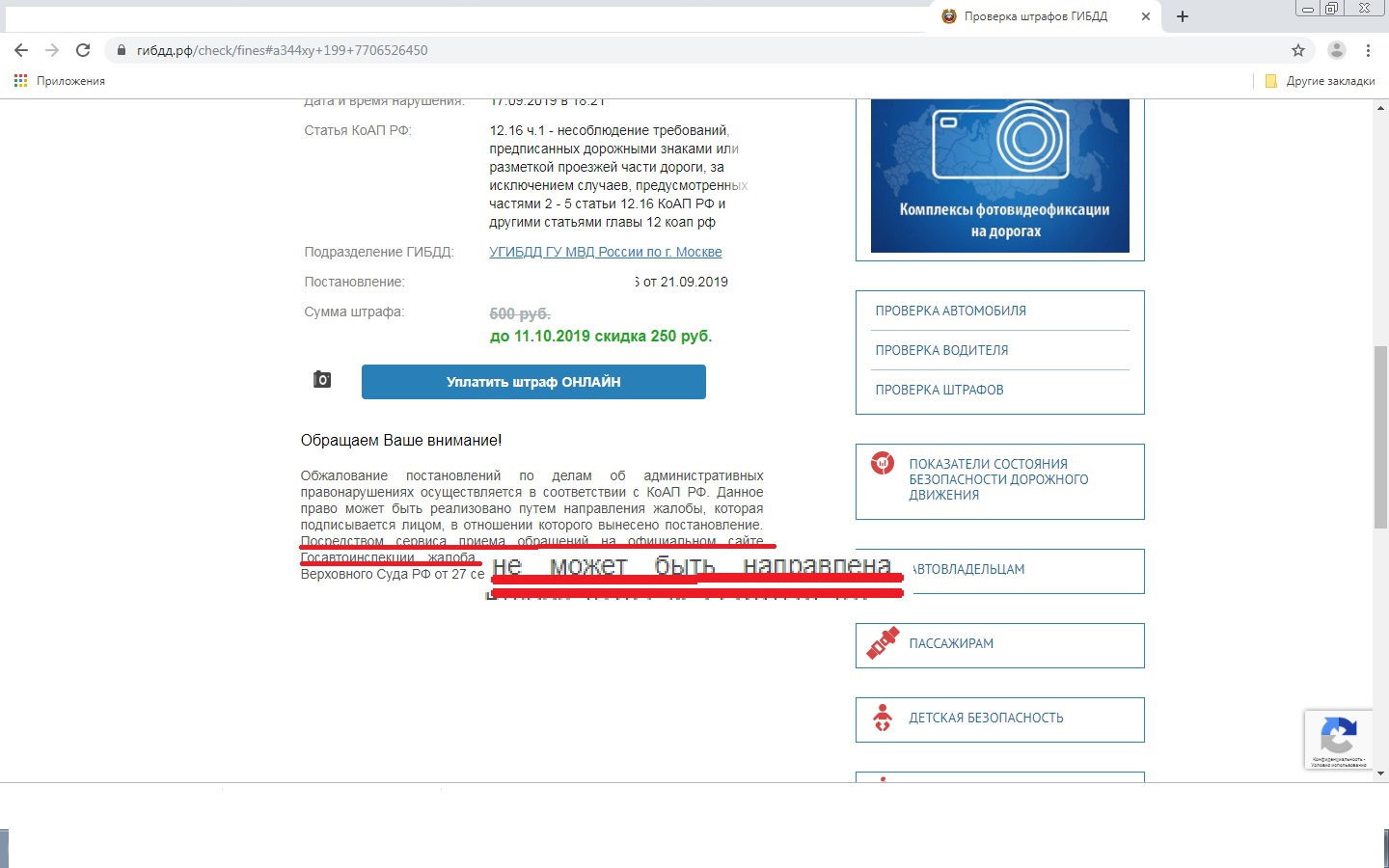This screenshot has height=868, width=1389.
Task: Click the Обращаем Ваше внимание! heading
Action: pos(401,440)
